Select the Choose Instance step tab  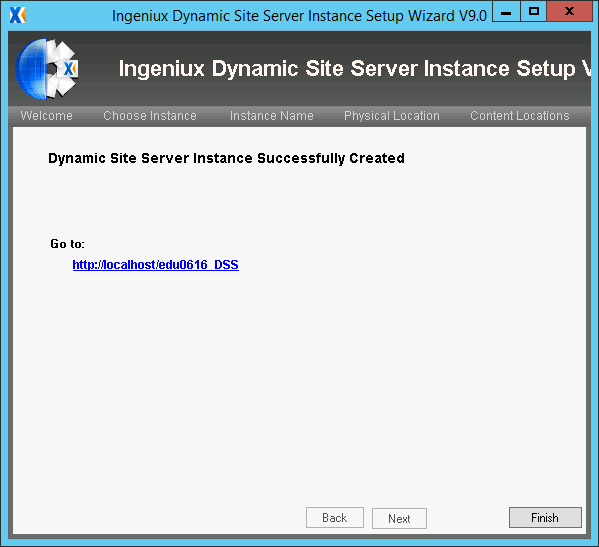coord(150,116)
